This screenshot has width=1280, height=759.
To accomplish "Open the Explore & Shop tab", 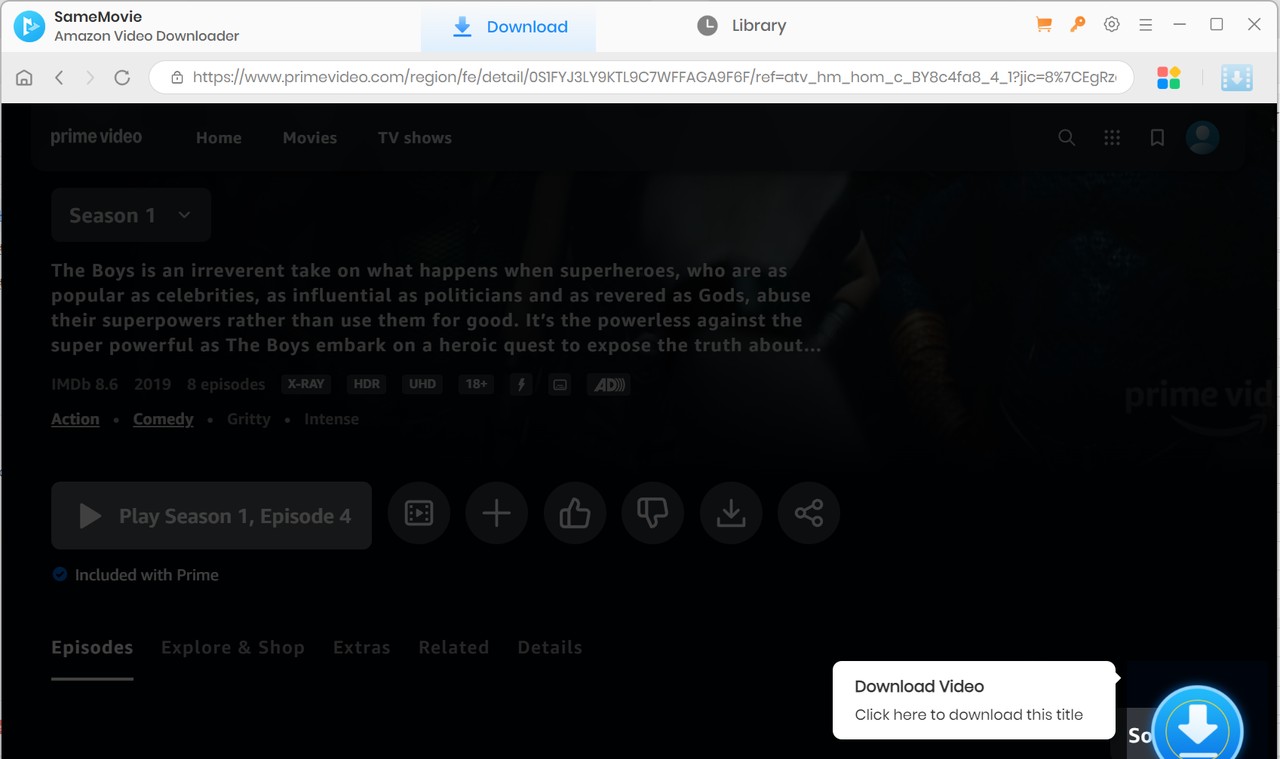I will coord(232,648).
